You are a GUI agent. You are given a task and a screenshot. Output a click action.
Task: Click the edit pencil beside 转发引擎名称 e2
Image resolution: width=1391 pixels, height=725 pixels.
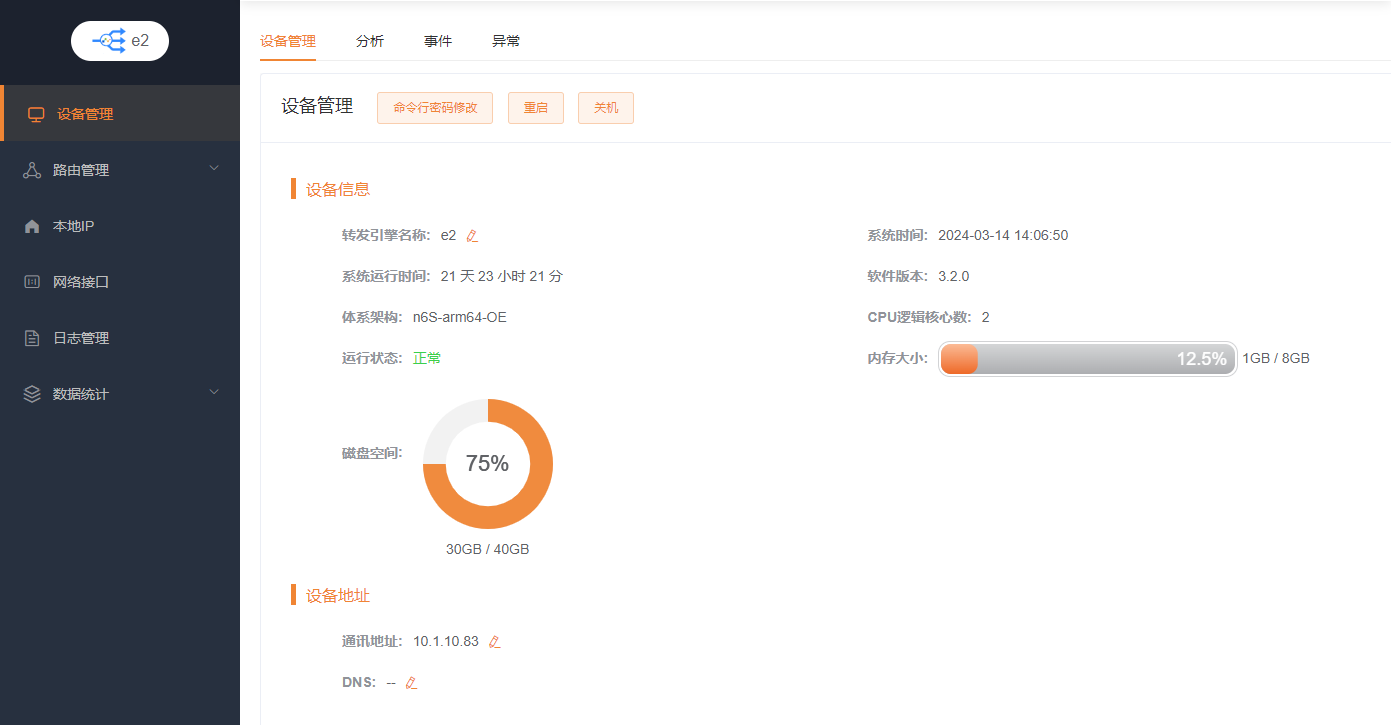471,235
